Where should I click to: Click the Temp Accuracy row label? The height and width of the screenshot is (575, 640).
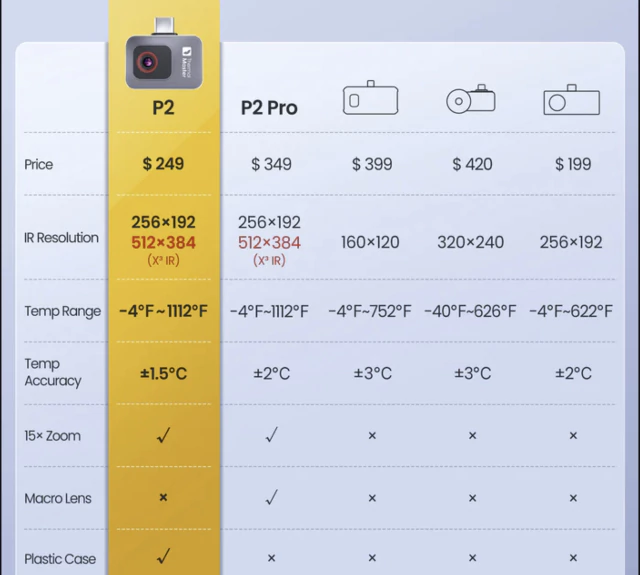[x=53, y=372]
